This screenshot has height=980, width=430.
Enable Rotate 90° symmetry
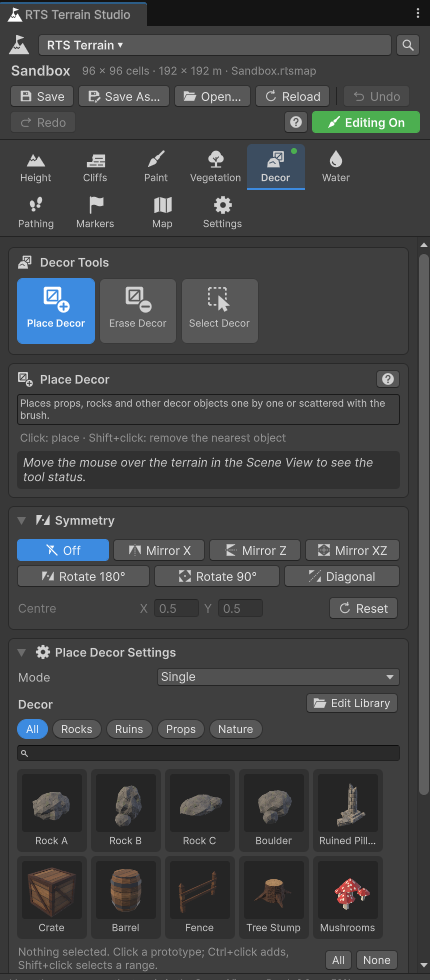pos(217,577)
